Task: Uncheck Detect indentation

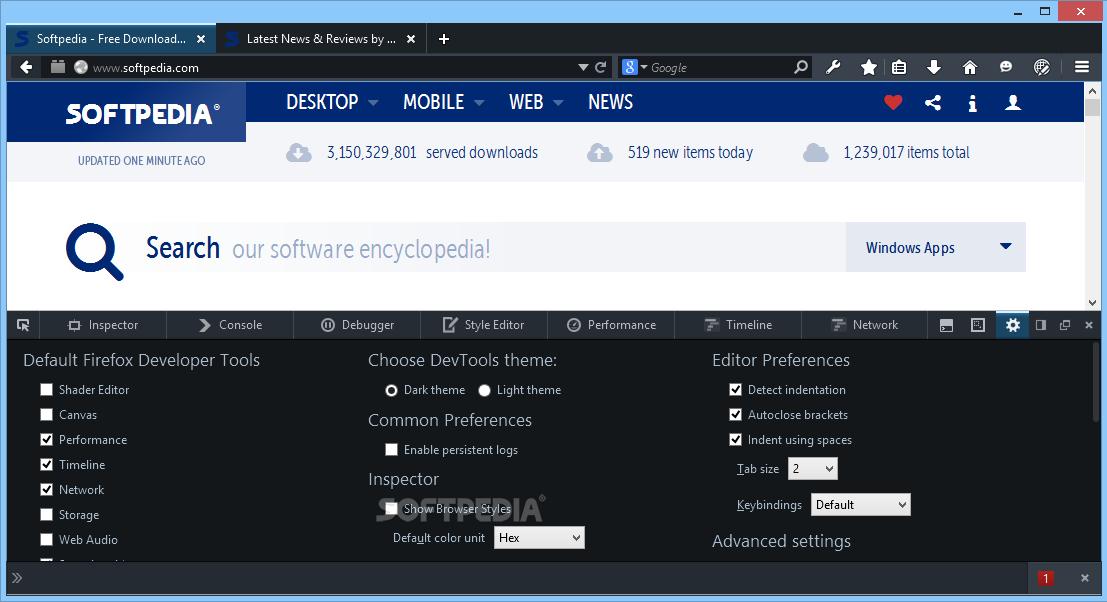Action: coord(736,390)
